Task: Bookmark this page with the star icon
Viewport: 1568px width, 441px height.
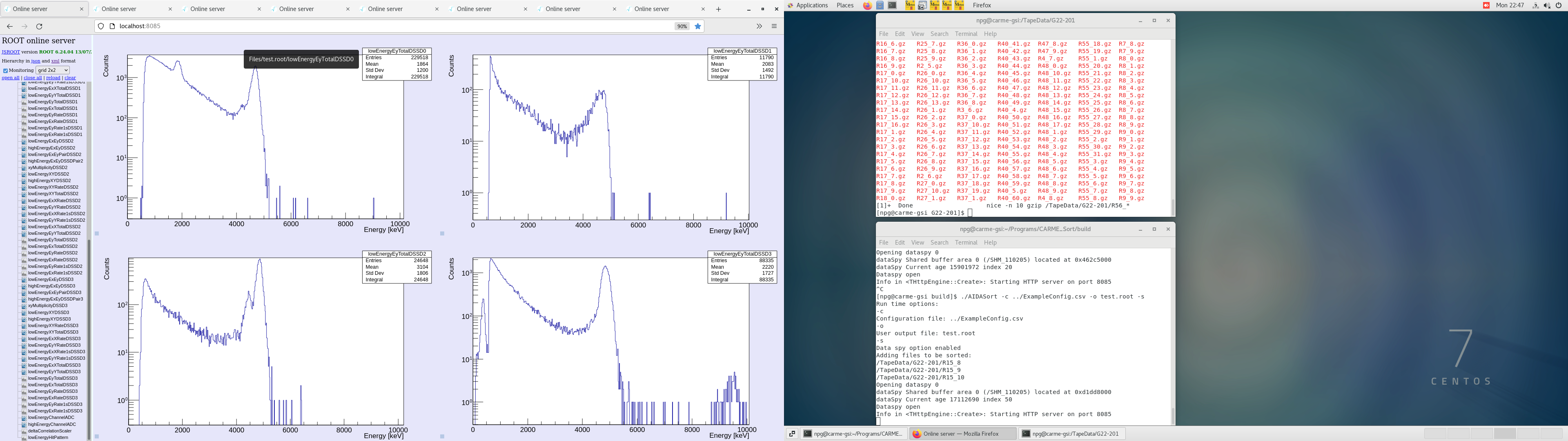Action: 698,27
